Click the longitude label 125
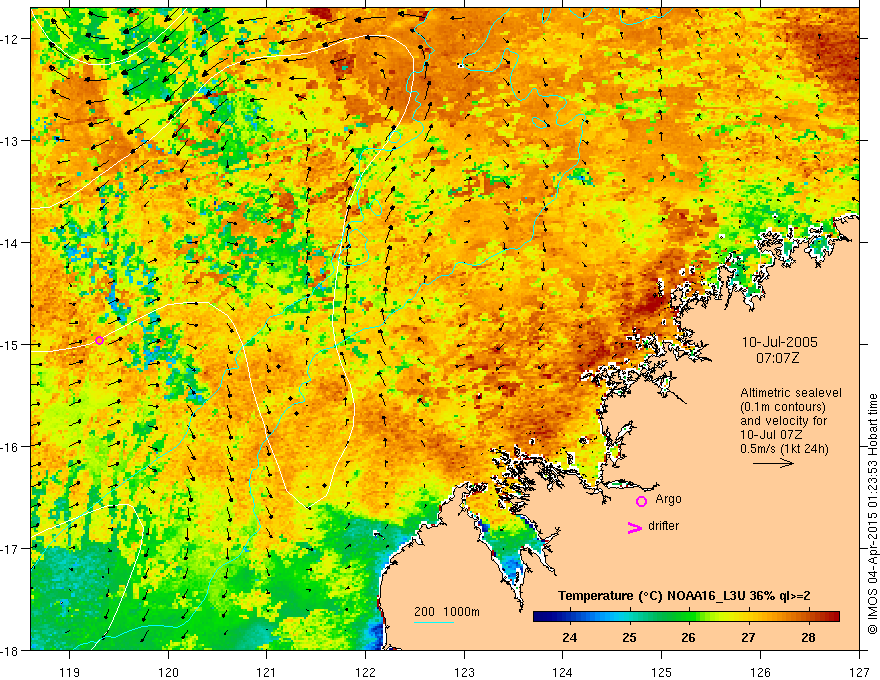This screenshot has height=680, width=880. click(x=662, y=672)
